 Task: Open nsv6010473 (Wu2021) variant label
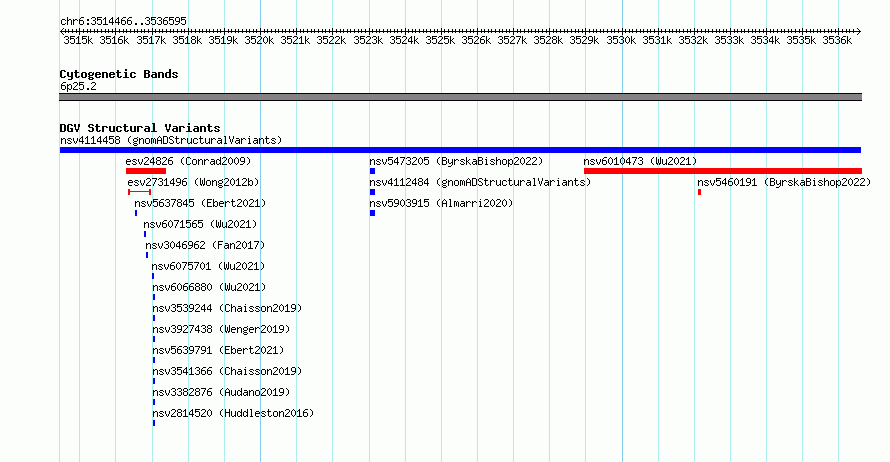tap(640, 161)
